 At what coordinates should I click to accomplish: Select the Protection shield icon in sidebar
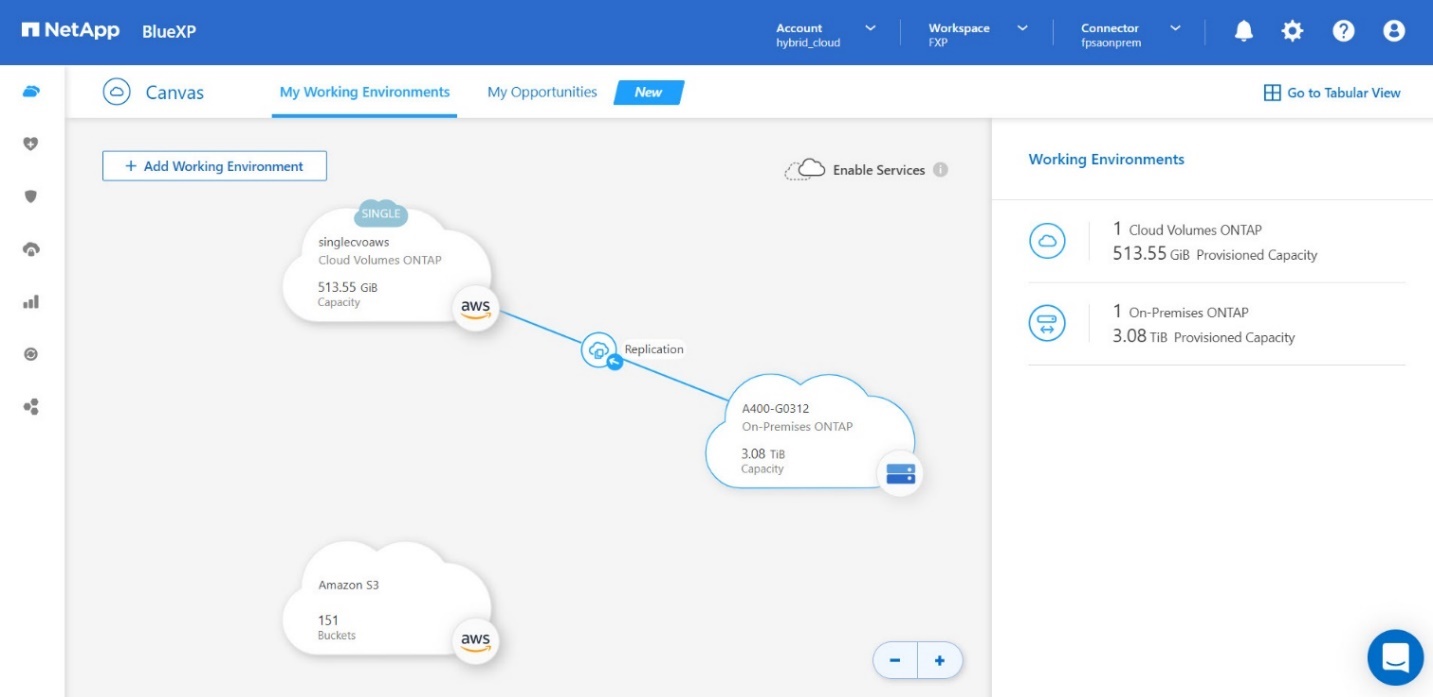click(31, 196)
